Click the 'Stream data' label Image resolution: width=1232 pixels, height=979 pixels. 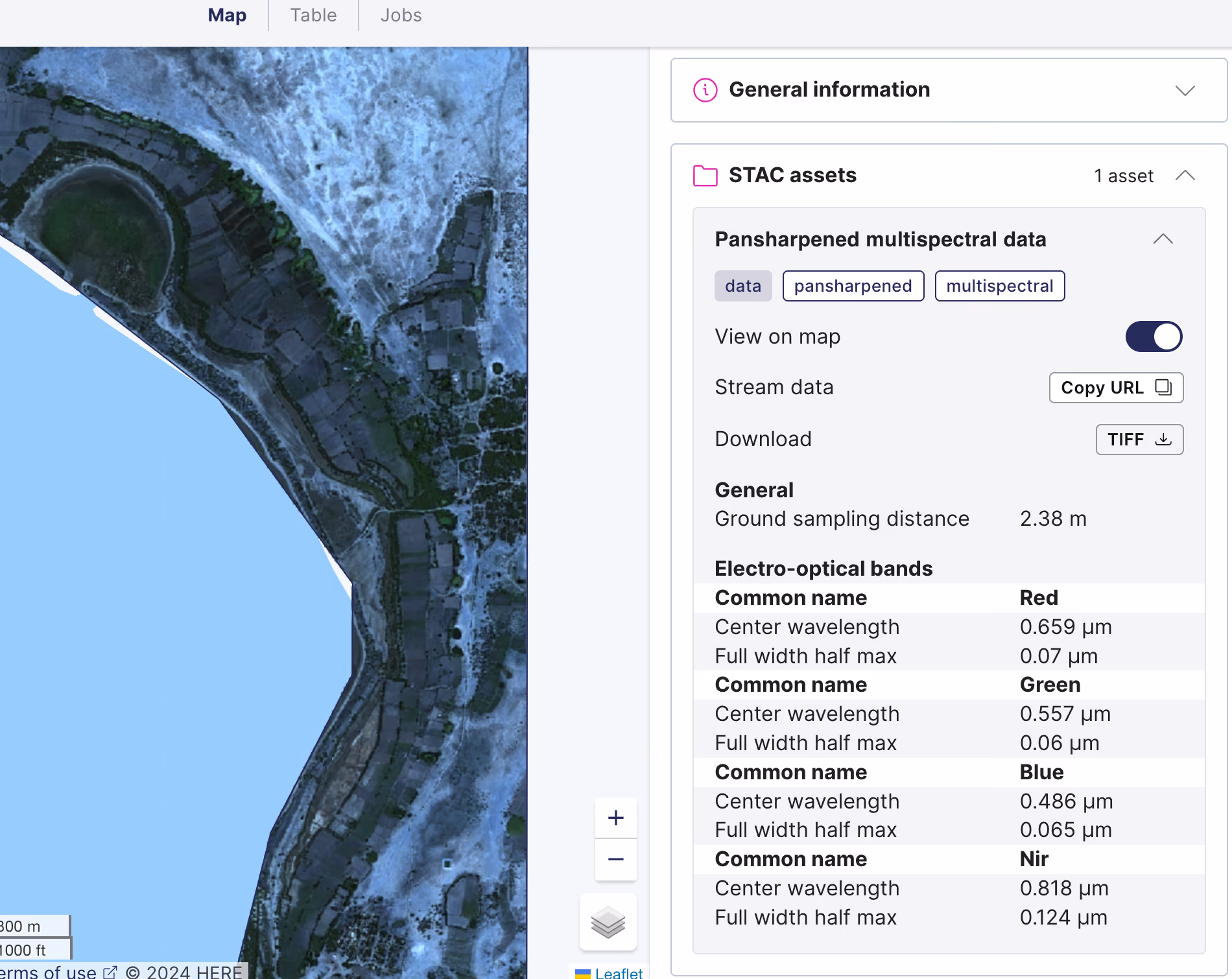pyautogui.click(x=774, y=387)
